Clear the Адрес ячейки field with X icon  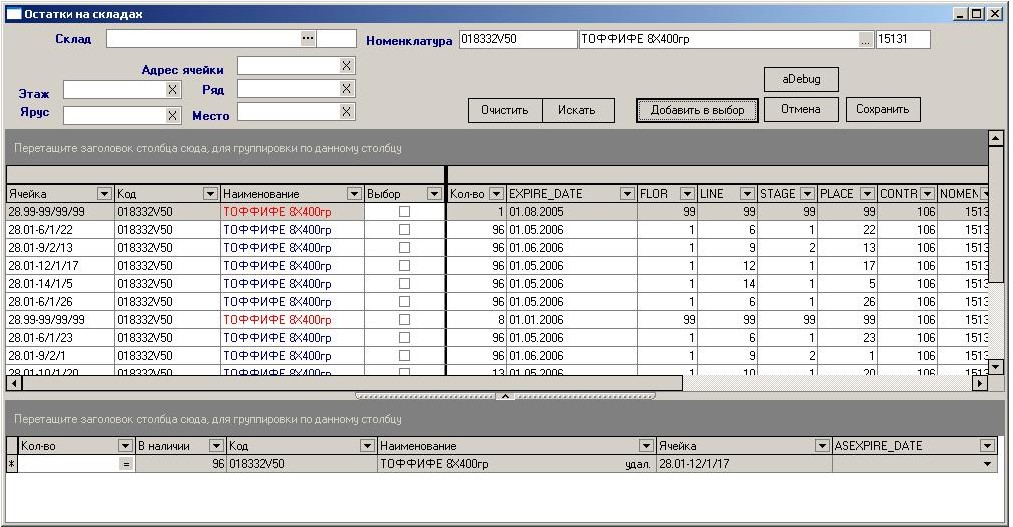pyautogui.click(x=346, y=66)
